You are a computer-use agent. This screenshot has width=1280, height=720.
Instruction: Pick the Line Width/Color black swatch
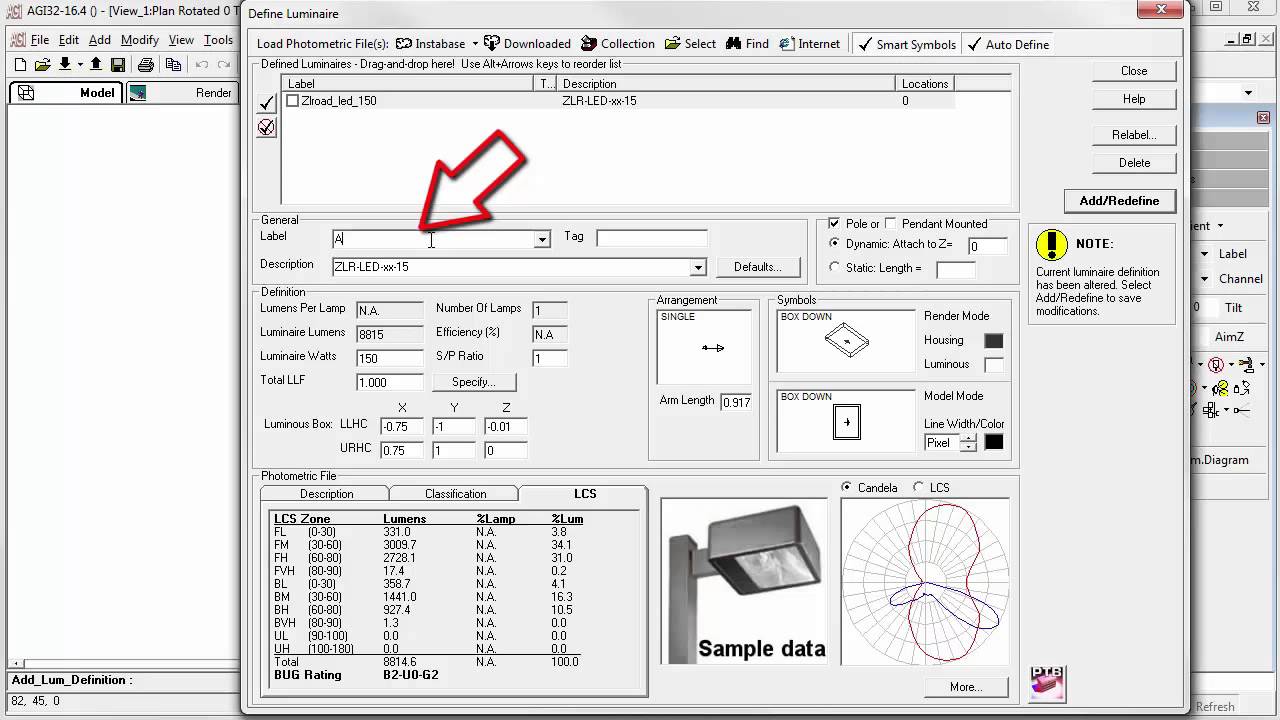[993, 443]
